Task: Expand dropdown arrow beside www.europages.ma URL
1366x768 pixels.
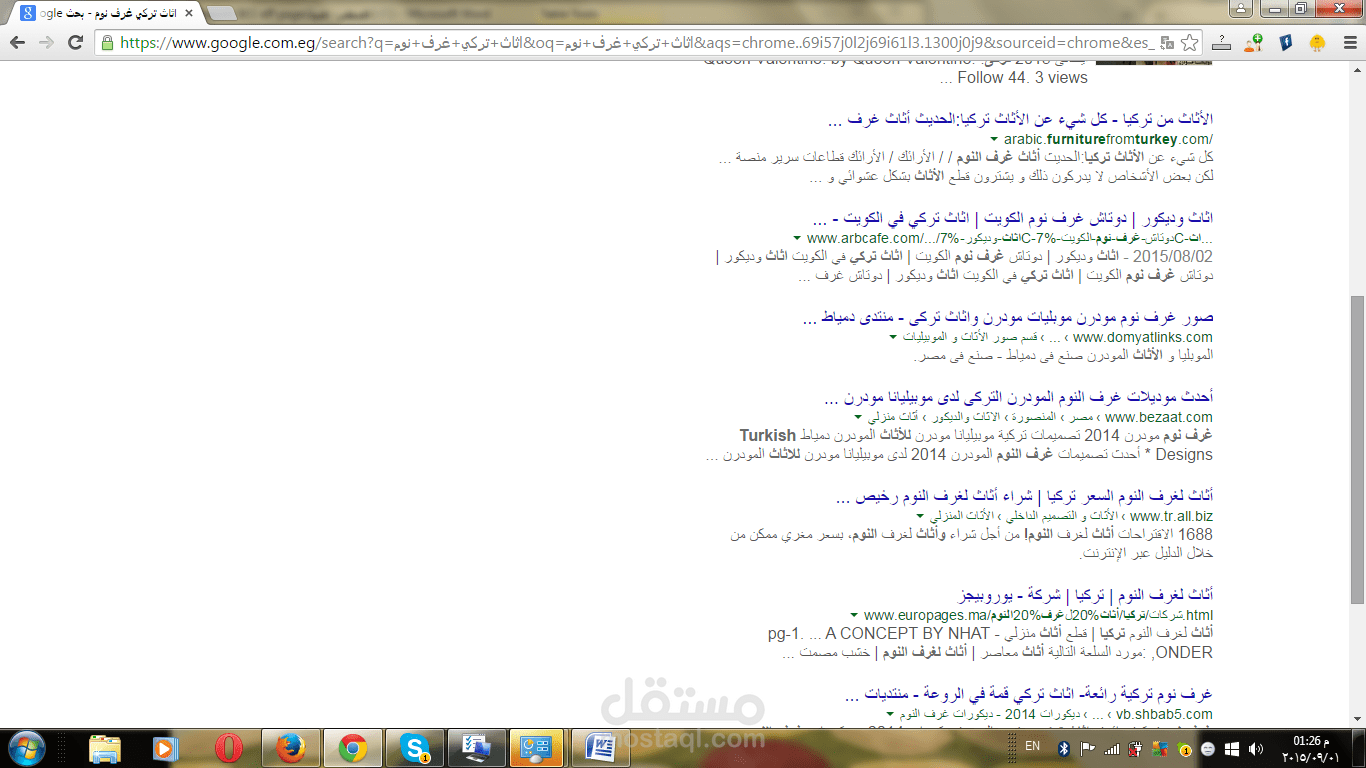Action: click(x=853, y=615)
